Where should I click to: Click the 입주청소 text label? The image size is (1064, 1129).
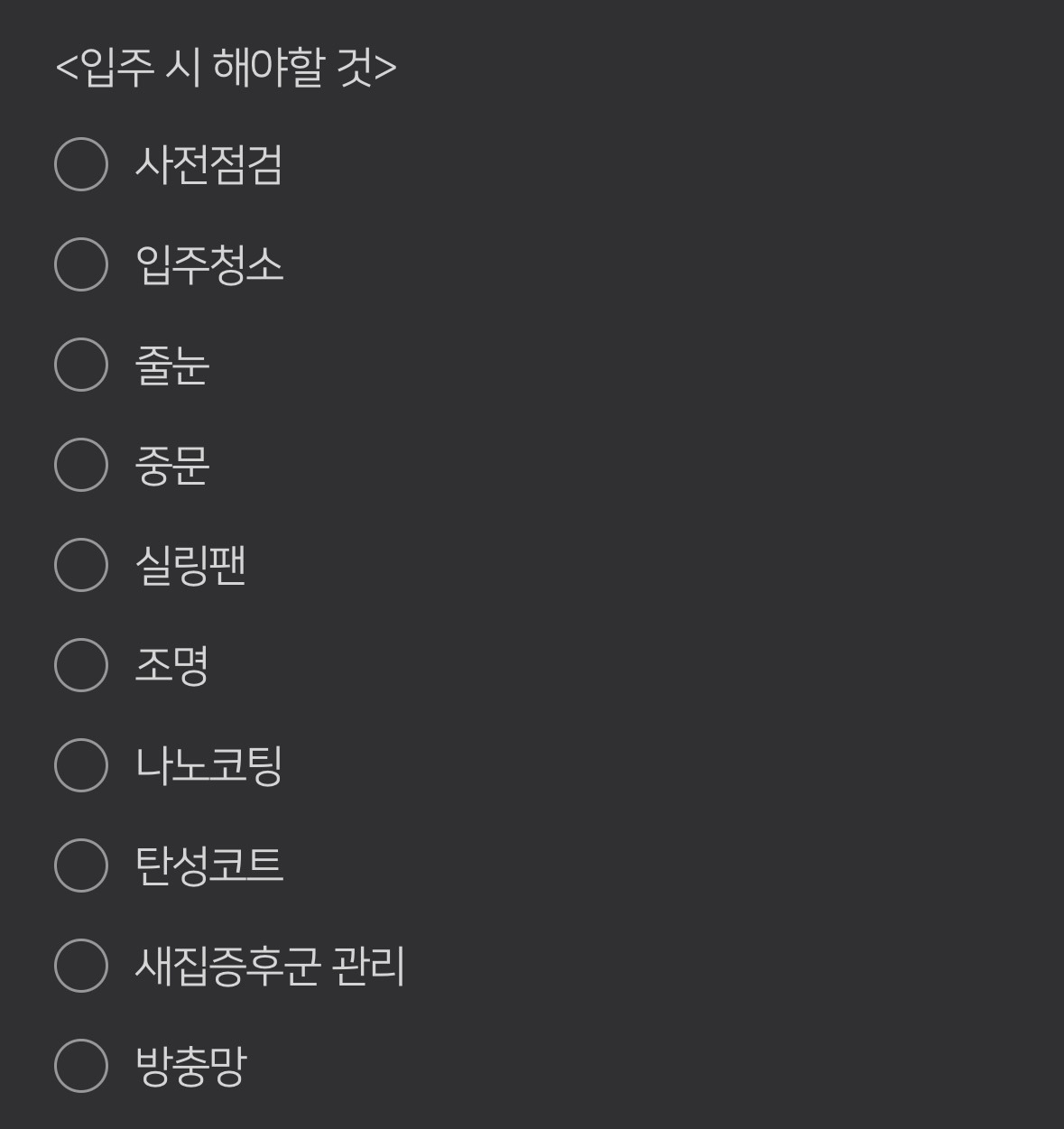(208, 265)
